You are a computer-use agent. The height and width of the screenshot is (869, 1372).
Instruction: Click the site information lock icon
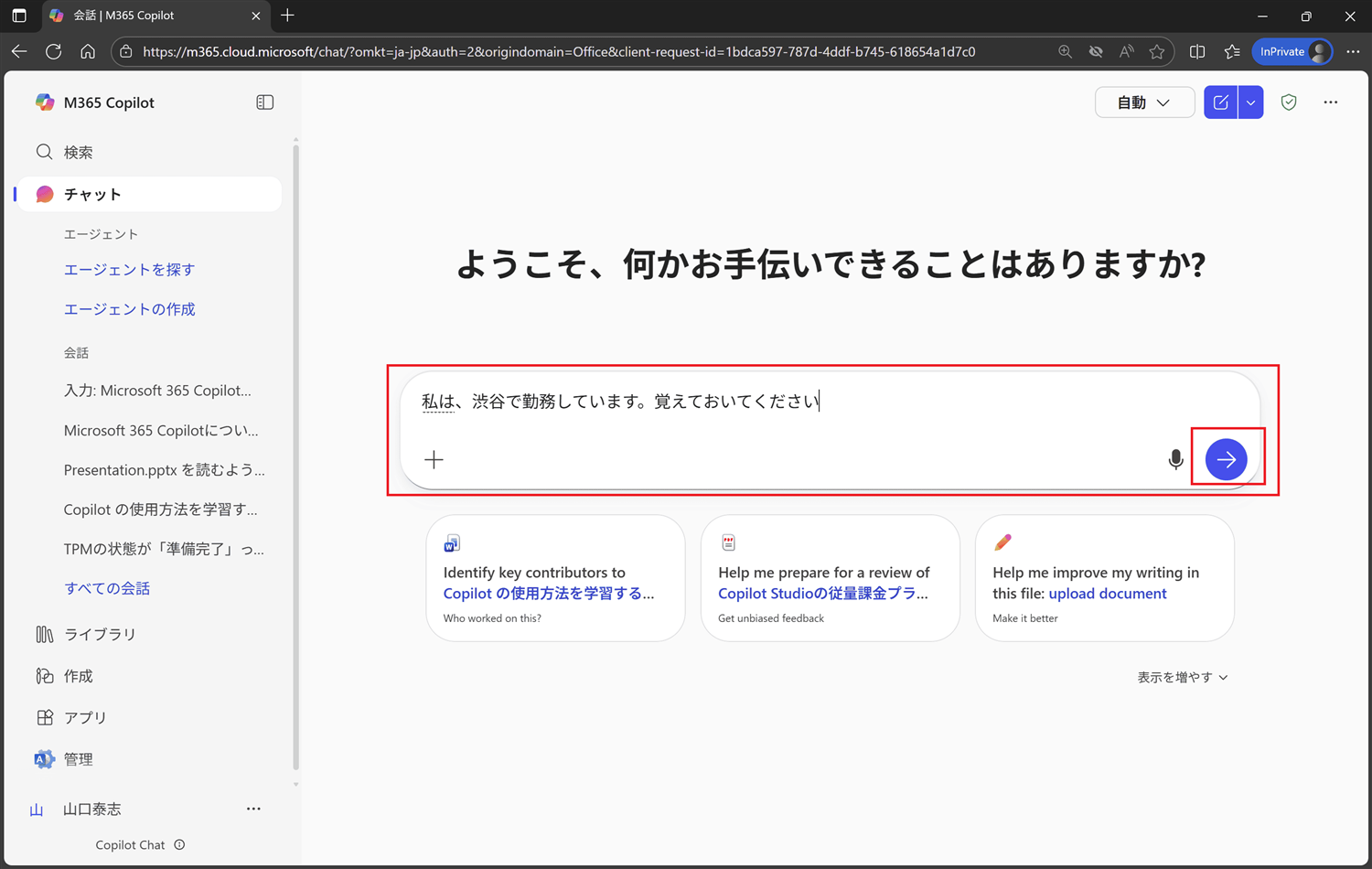point(126,52)
